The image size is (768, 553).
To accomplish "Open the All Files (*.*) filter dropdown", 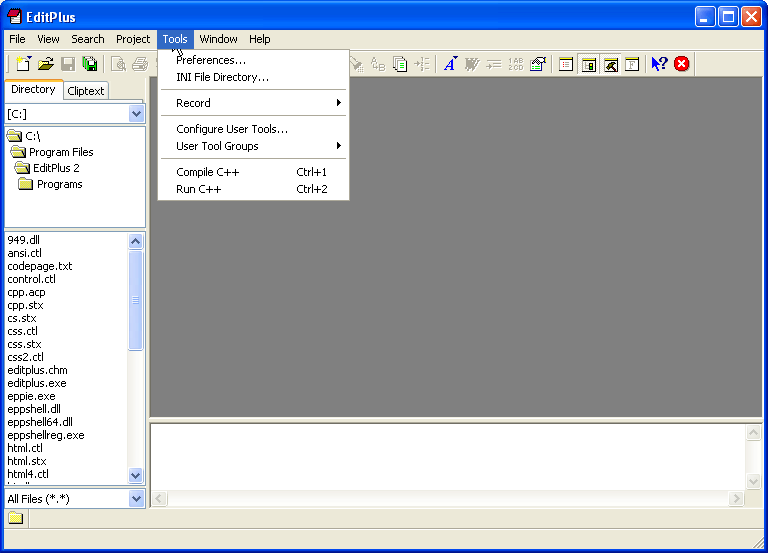I will pos(136,499).
